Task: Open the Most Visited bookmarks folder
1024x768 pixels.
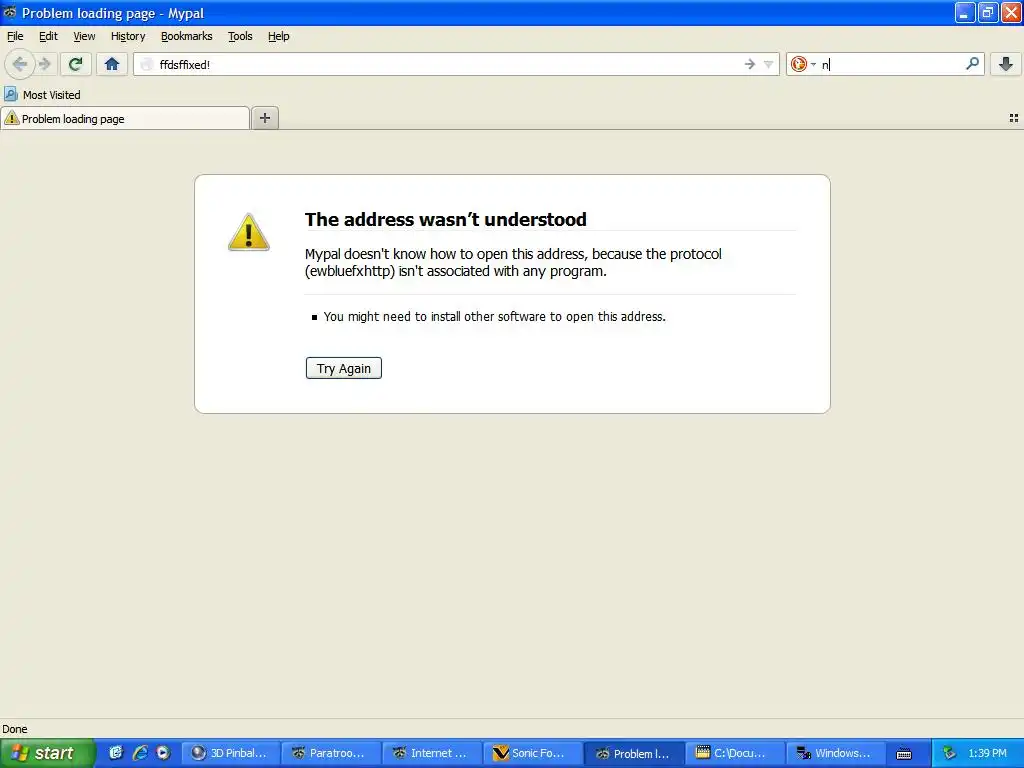Action: click(42, 95)
